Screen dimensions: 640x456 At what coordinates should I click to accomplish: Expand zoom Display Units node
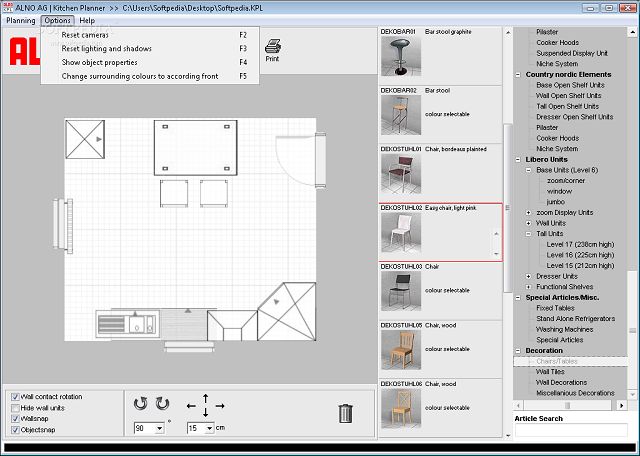tap(529, 213)
